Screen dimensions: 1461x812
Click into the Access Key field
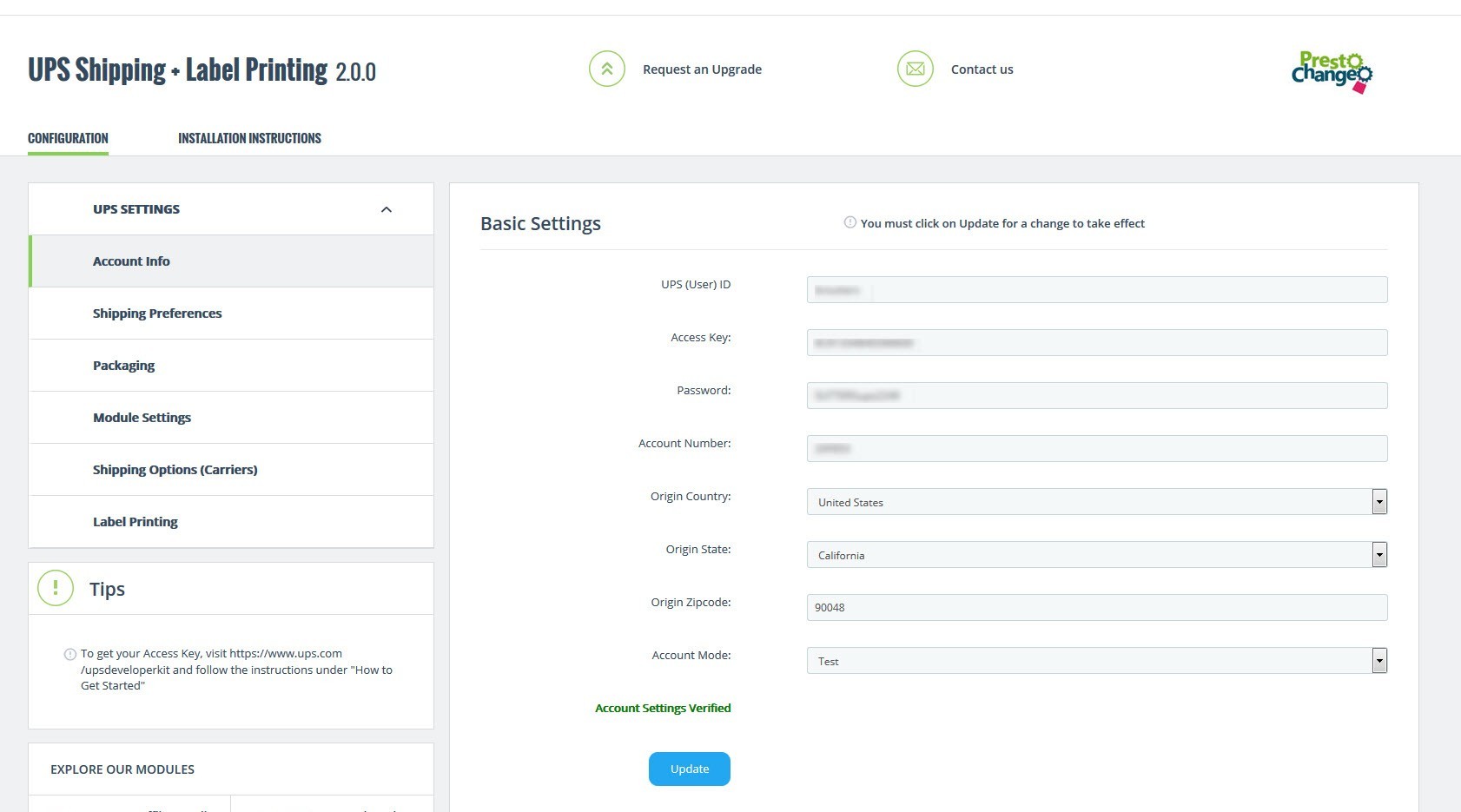1097,342
